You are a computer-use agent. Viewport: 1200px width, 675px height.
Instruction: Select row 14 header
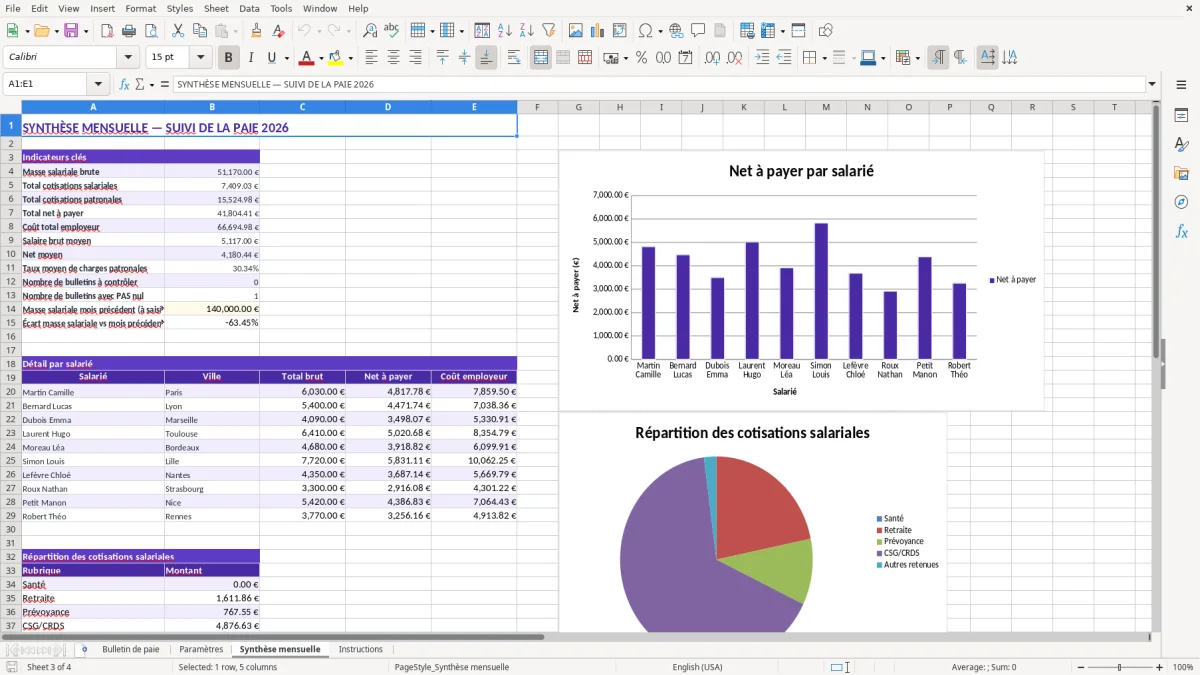(11, 309)
